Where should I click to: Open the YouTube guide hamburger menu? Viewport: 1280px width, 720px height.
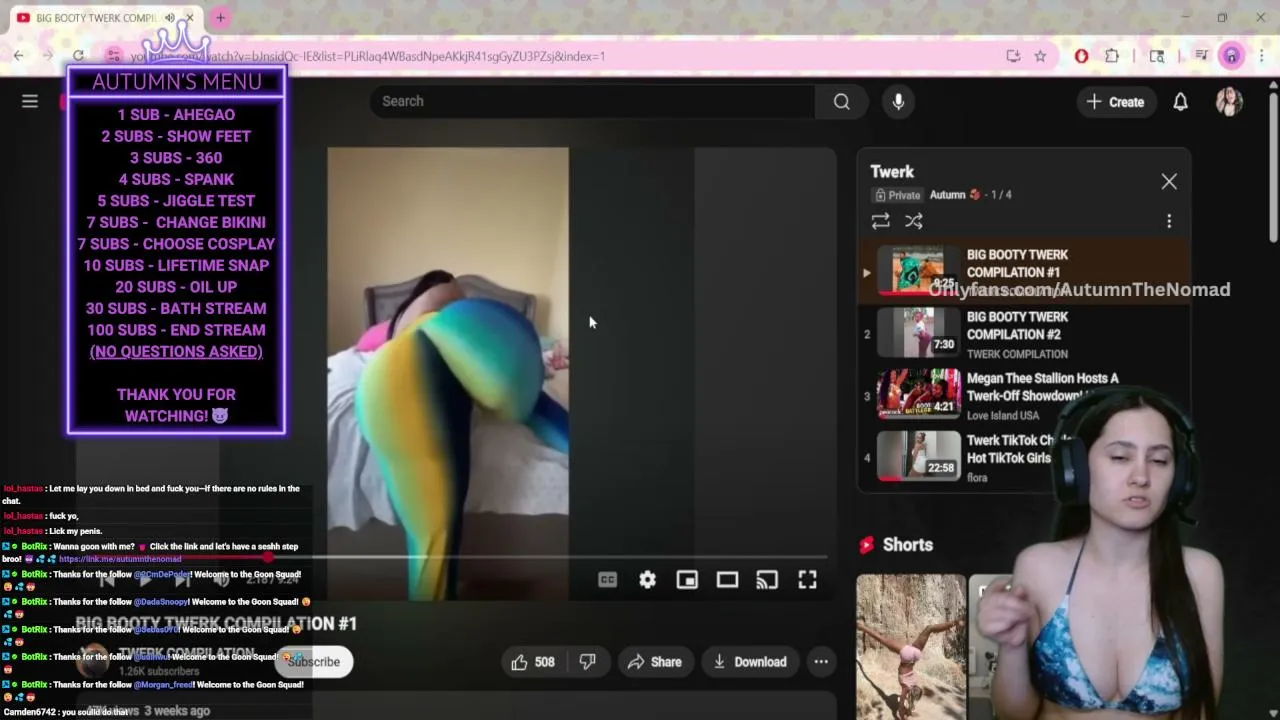tap(30, 101)
